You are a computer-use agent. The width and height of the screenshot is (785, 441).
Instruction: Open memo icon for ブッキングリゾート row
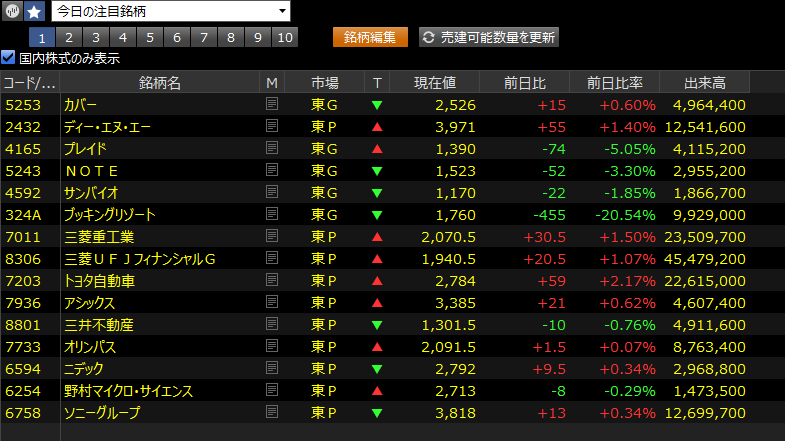pyautogui.click(x=272, y=214)
